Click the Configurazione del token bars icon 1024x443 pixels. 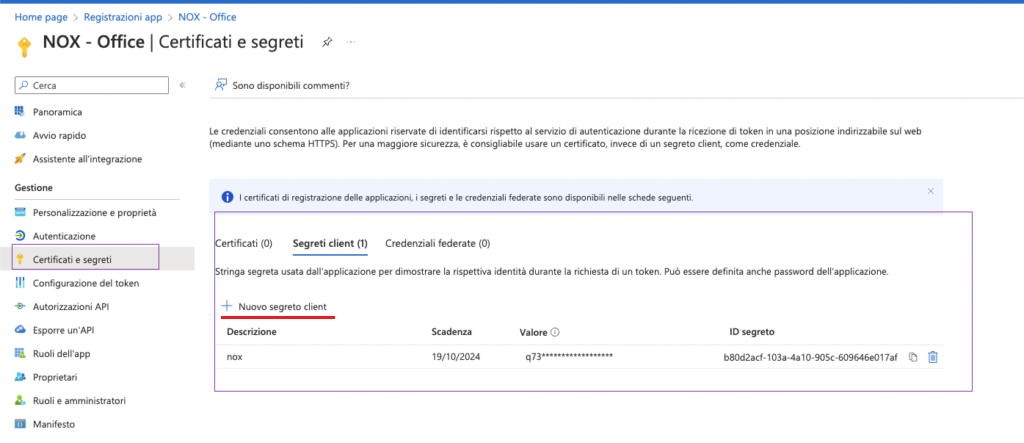click(x=20, y=283)
